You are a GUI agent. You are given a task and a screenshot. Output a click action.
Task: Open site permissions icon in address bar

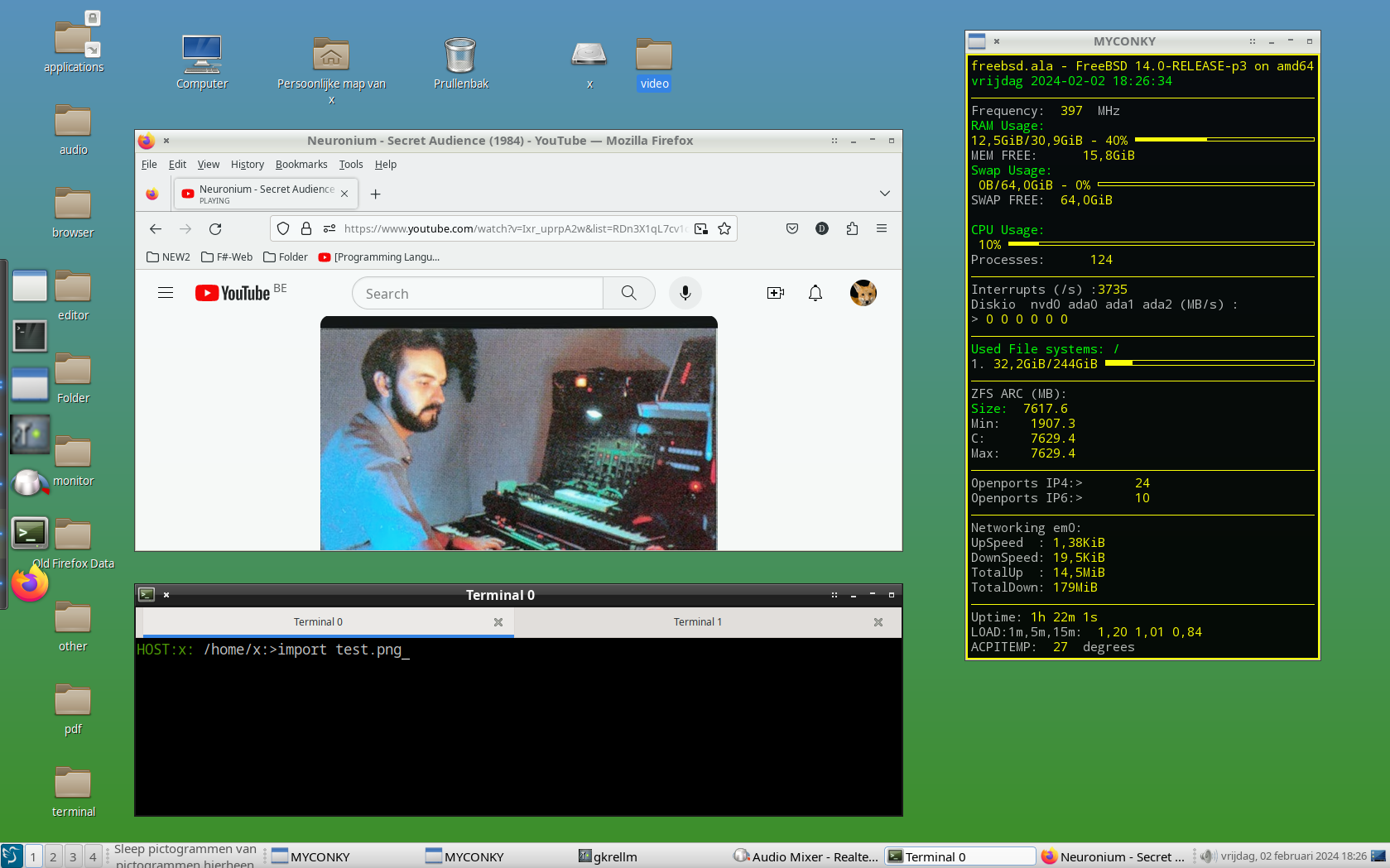(x=329, y=228)
